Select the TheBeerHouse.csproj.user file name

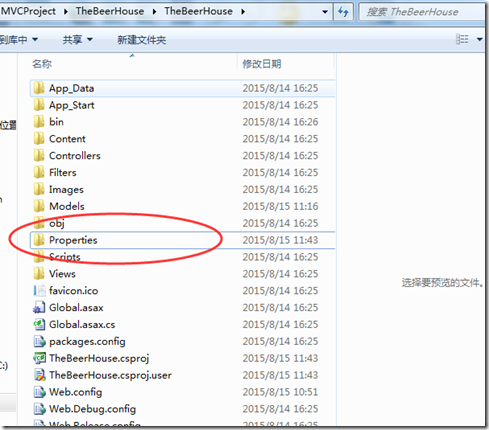110,375
